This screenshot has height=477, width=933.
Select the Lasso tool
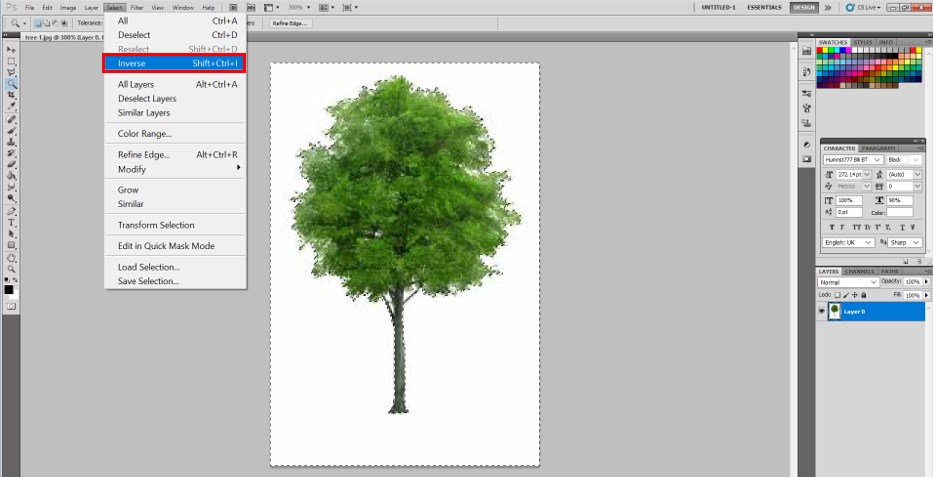point(11,73)
